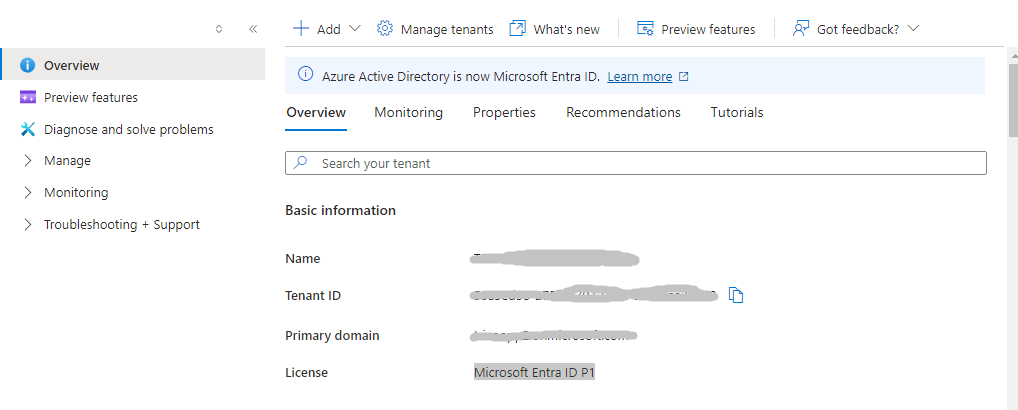Open the Recommendations tab

pos(623,112)
